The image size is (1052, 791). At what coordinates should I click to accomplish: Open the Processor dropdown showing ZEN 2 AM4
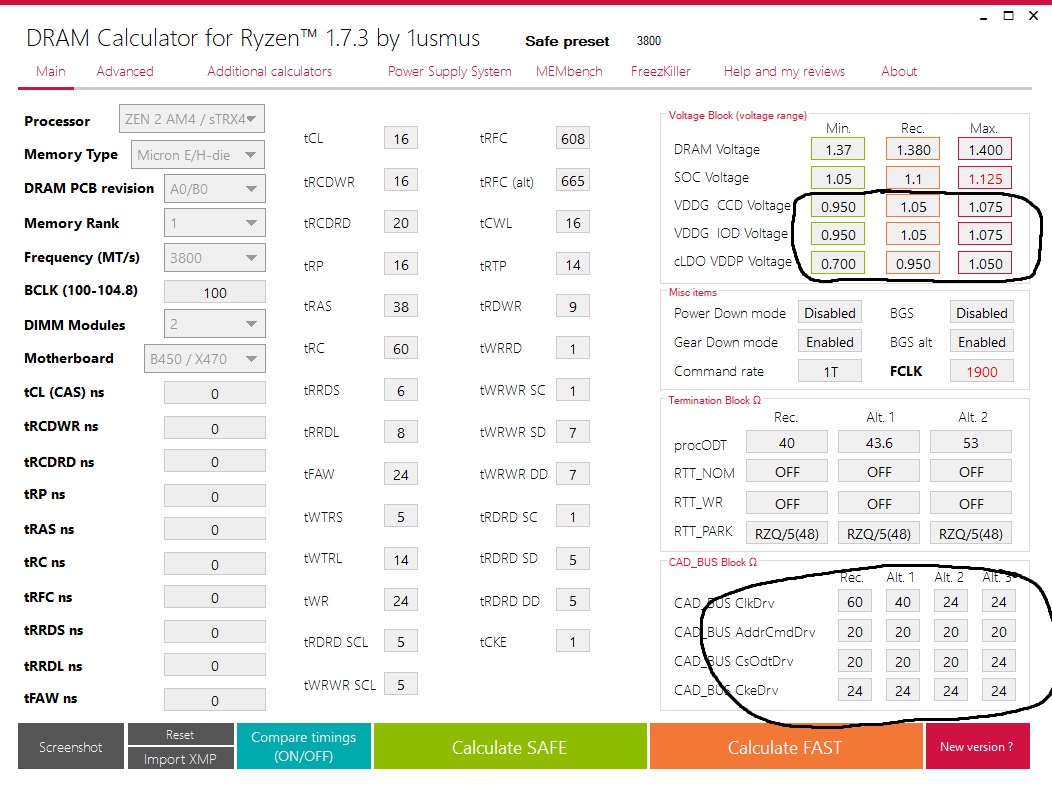(191, 119)
